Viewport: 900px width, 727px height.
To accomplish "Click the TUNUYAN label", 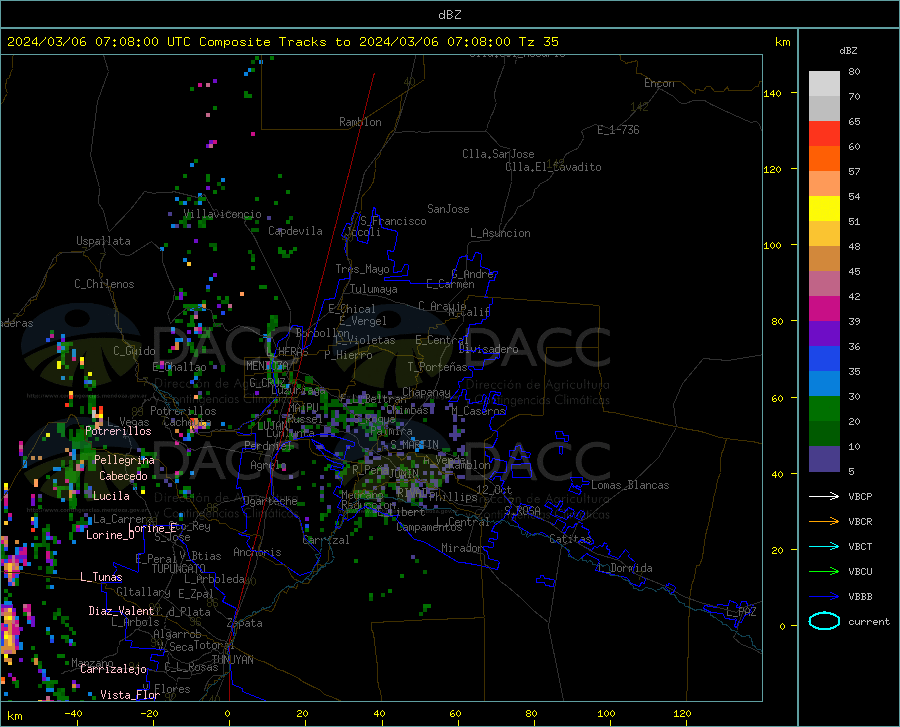I will coord(232,660).
